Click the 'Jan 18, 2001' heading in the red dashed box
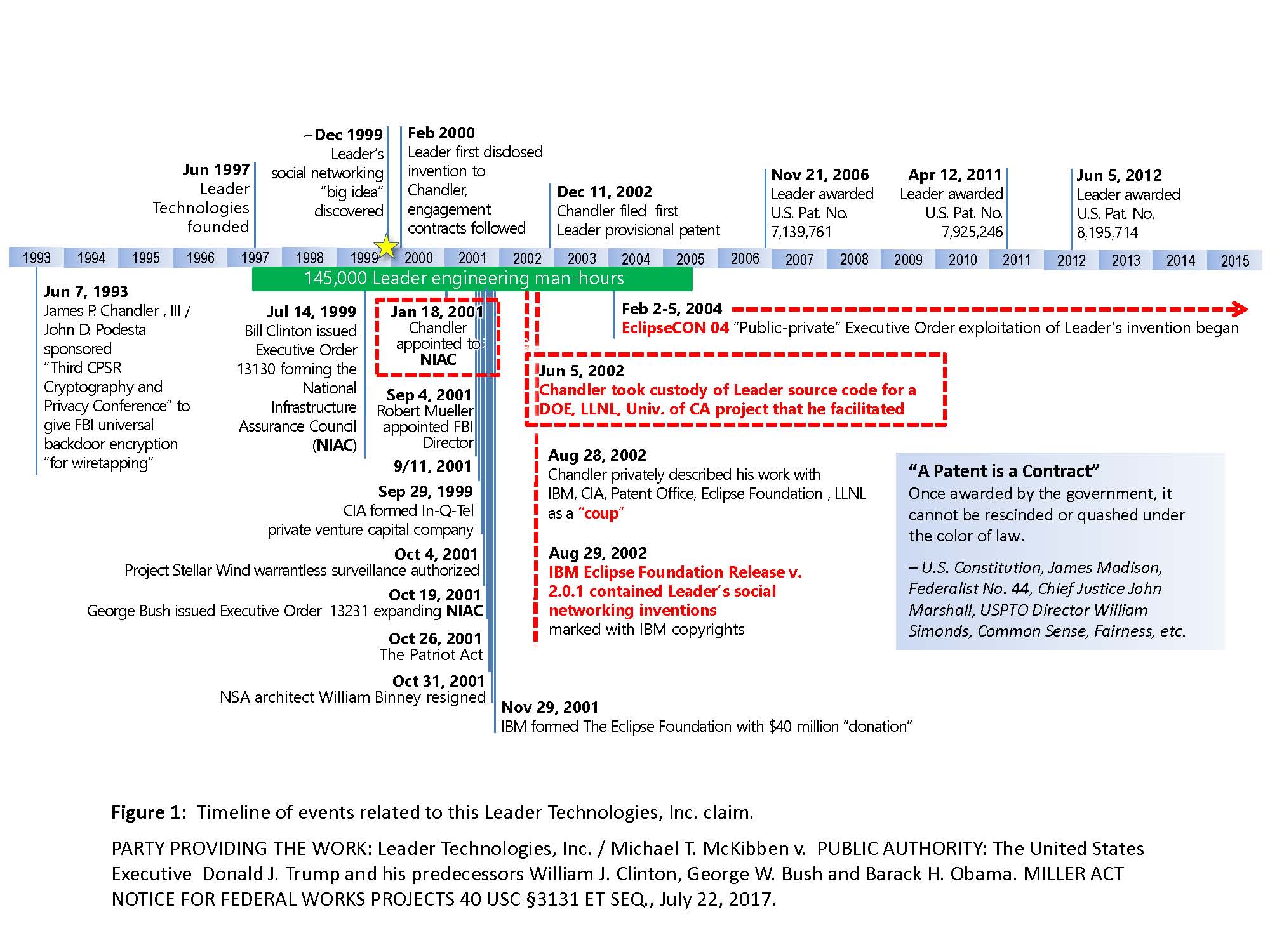 (x=437, y=312)
